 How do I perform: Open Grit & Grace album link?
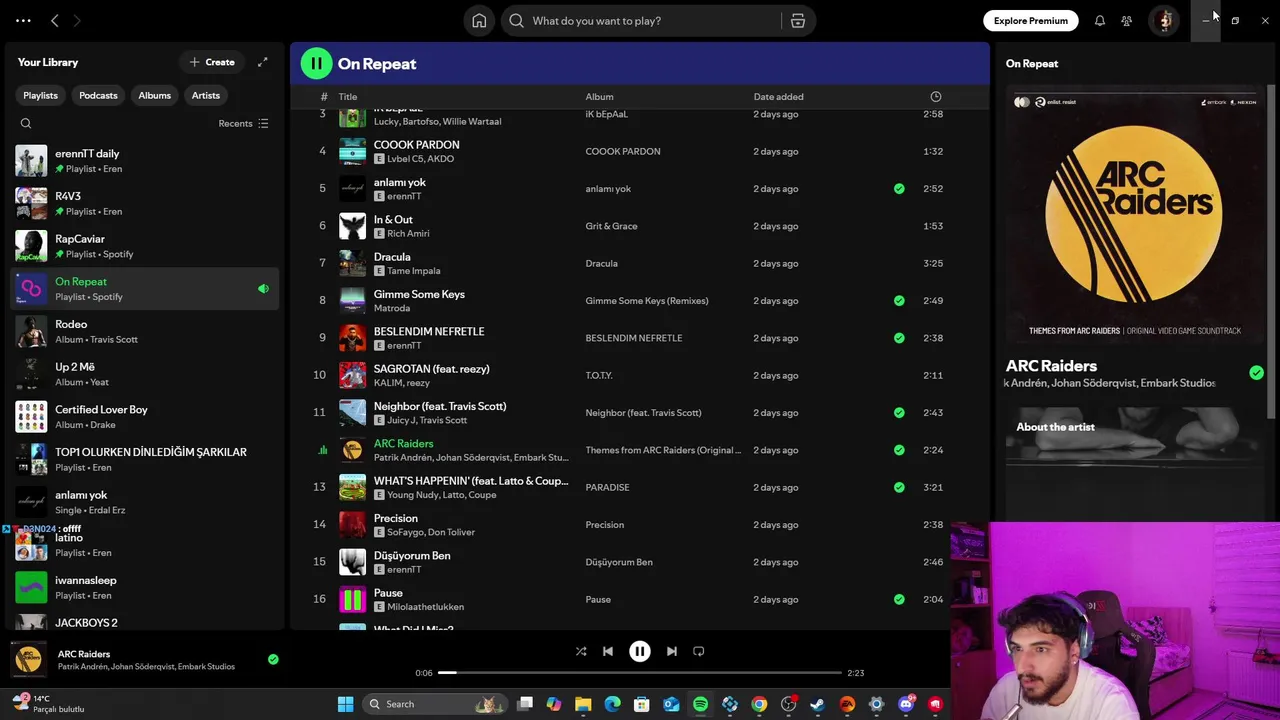pos(611,226)
